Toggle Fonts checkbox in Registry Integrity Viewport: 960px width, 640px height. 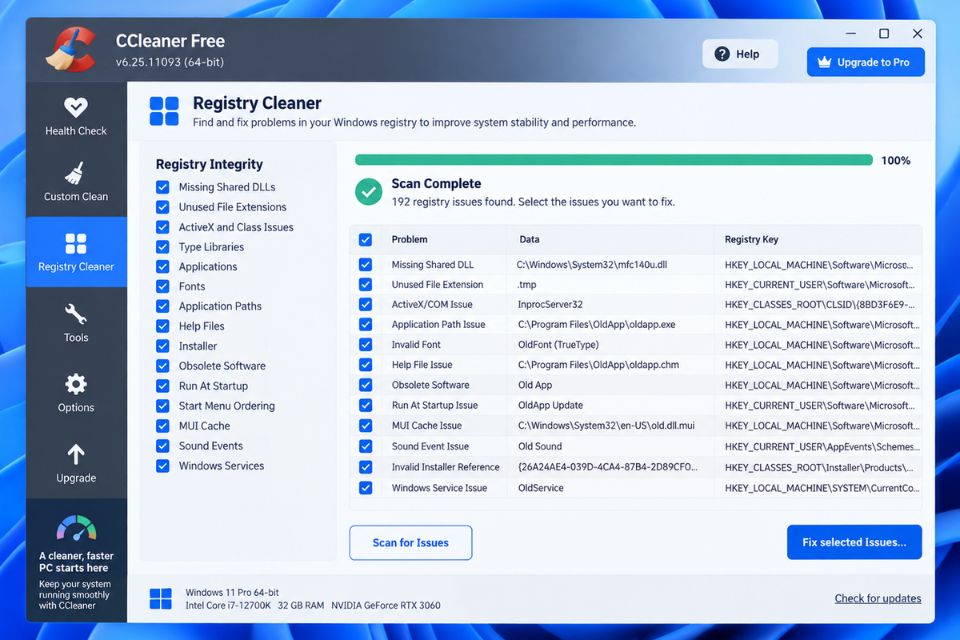(162, 286)
